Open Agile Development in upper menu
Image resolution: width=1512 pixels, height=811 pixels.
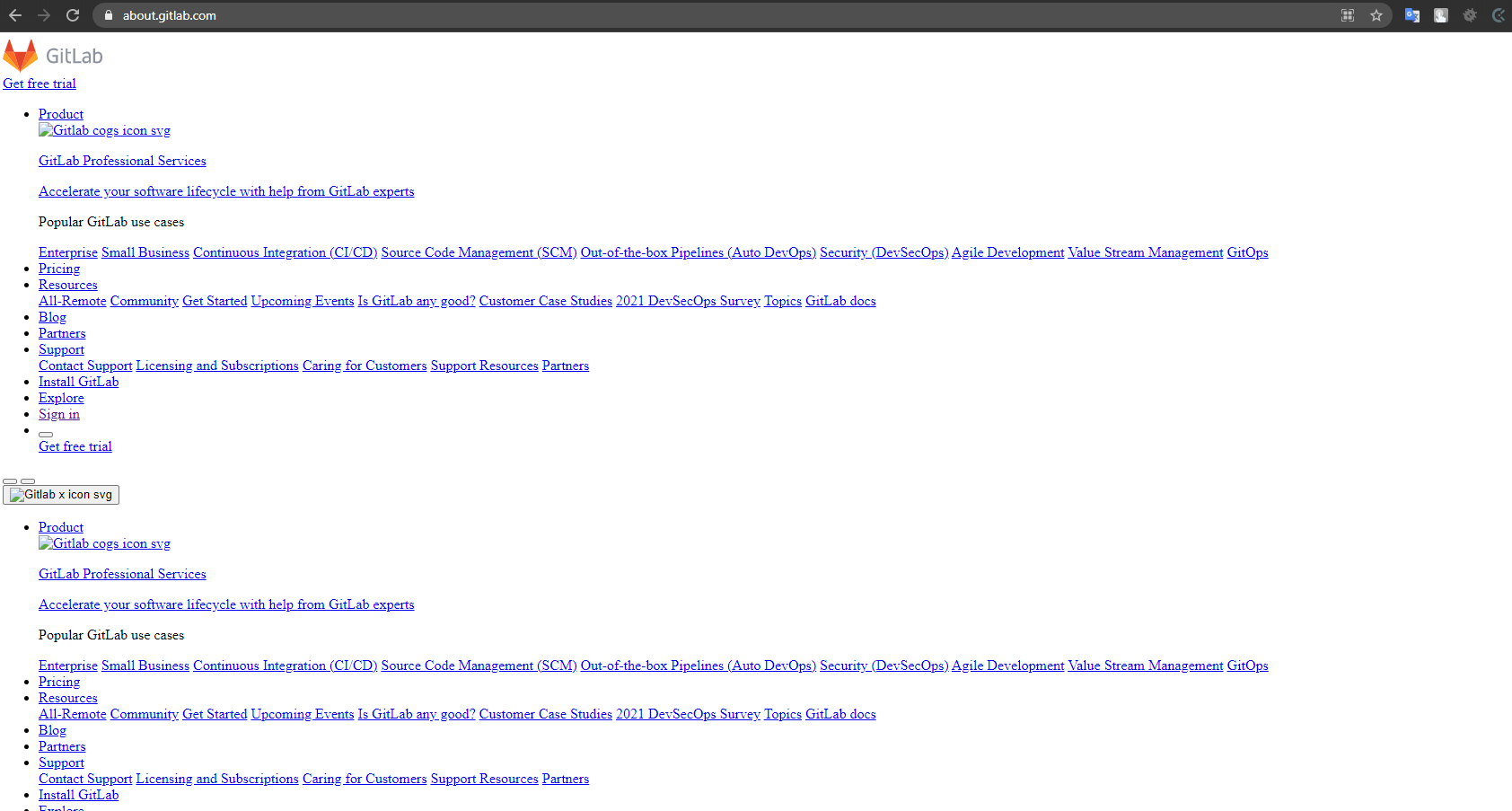(1008, 252)
